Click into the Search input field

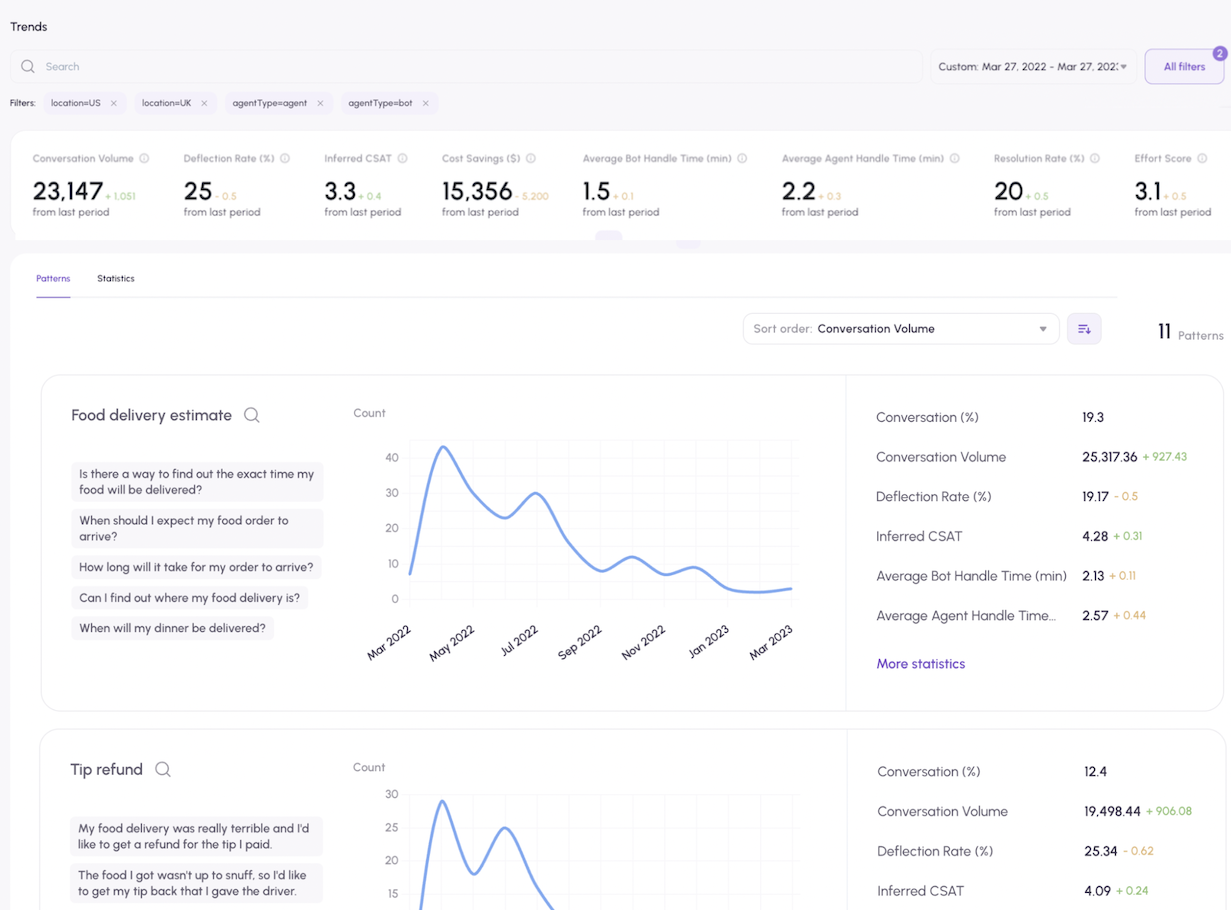click(x=470, y=67)
